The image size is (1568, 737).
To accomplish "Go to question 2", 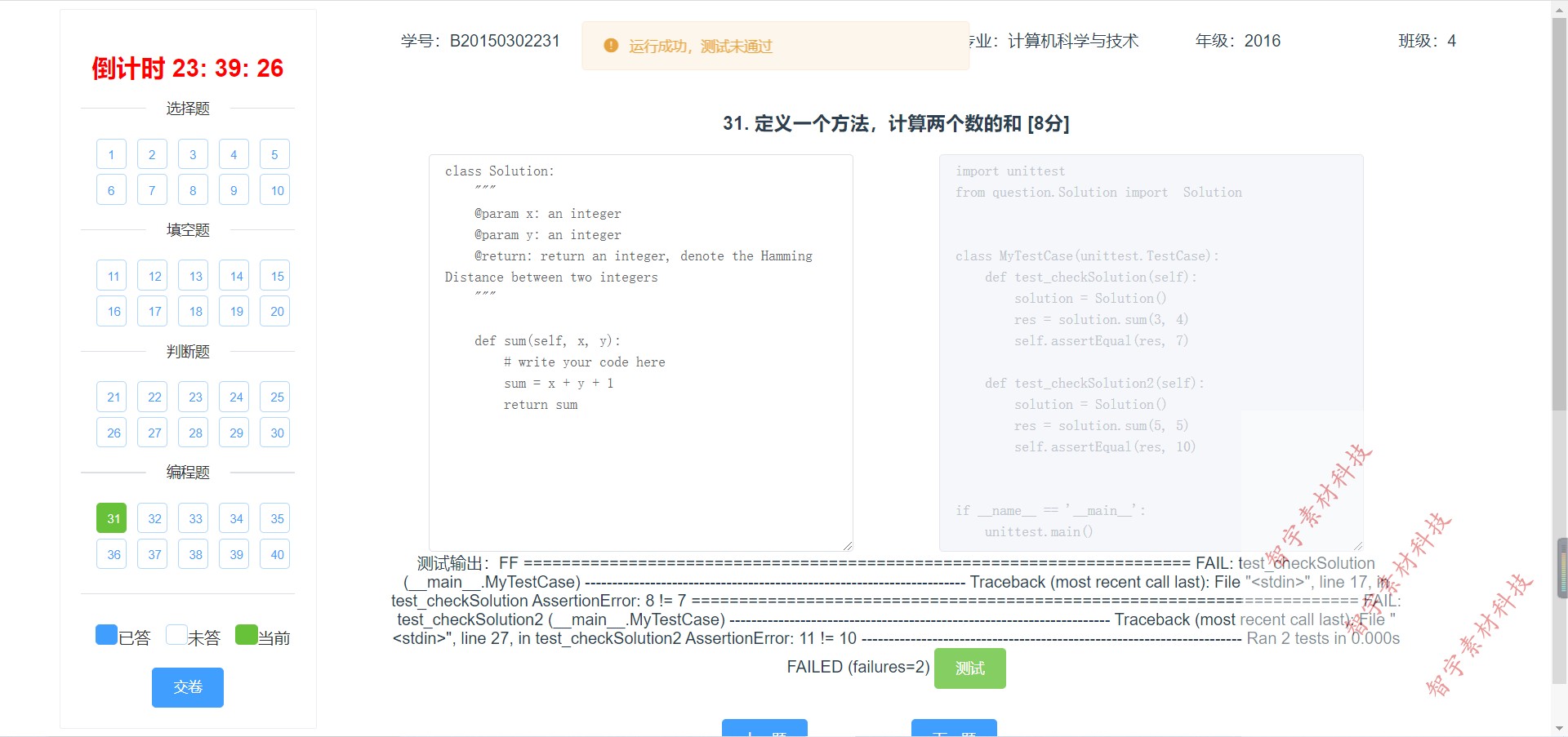I will 152,154.
